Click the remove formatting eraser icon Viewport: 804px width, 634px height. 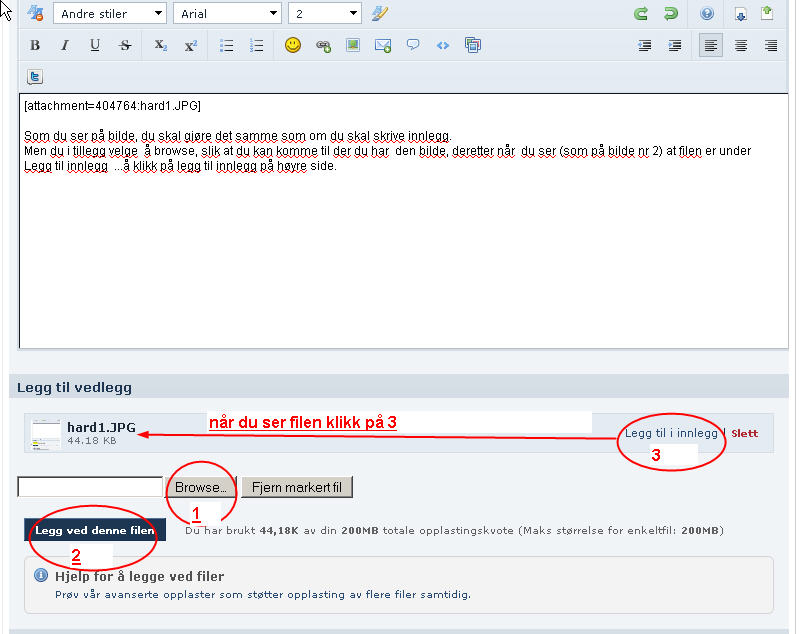pos(380,13)
